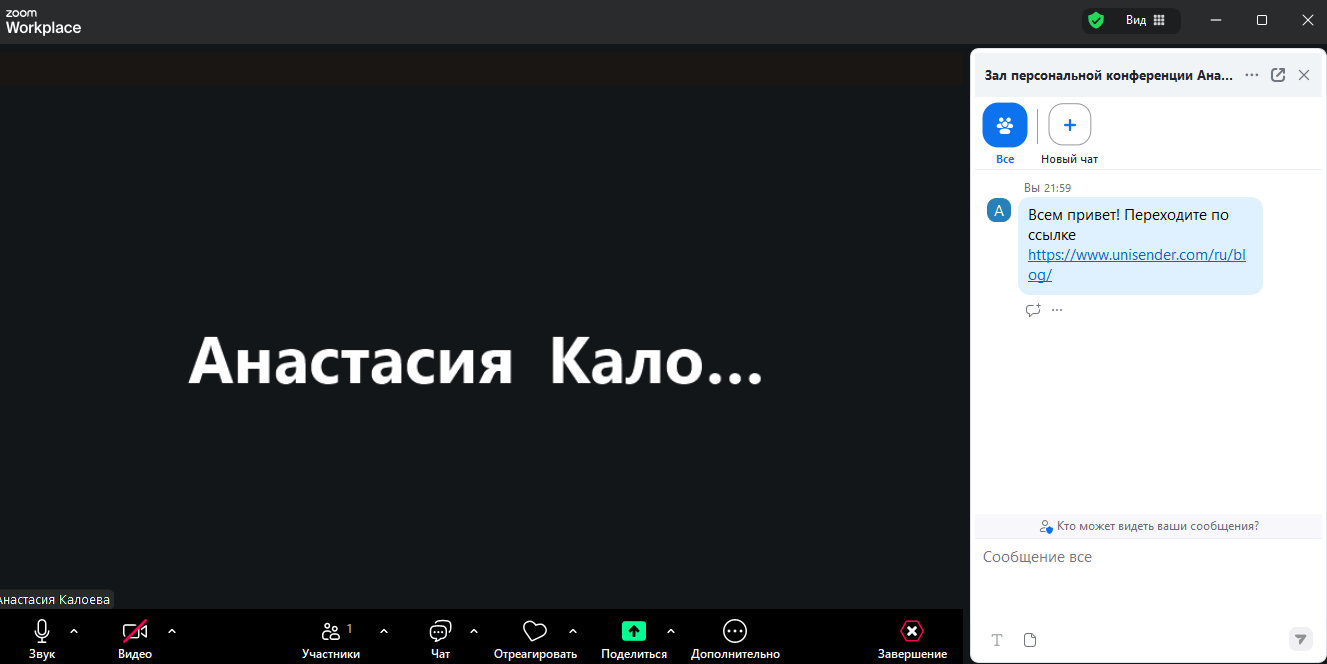The width and height of the screenshot is (1327, 664).
Task: End the meeting with Завершение button
Action: click(x=912, y=638)
